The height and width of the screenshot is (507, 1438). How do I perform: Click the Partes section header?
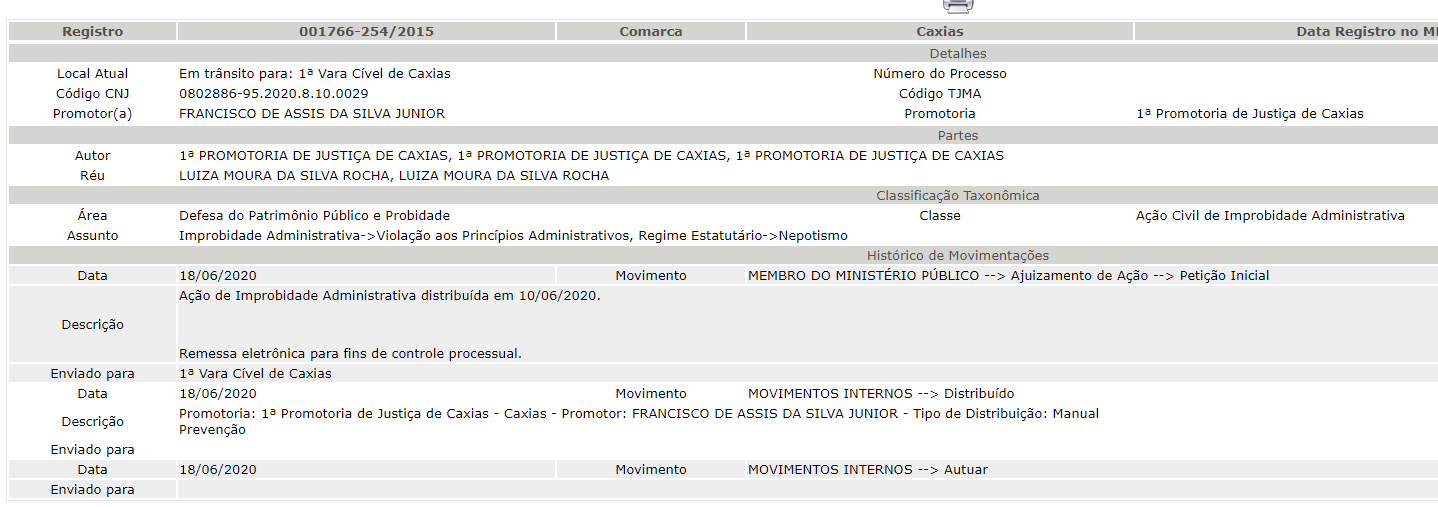[957, 136]
